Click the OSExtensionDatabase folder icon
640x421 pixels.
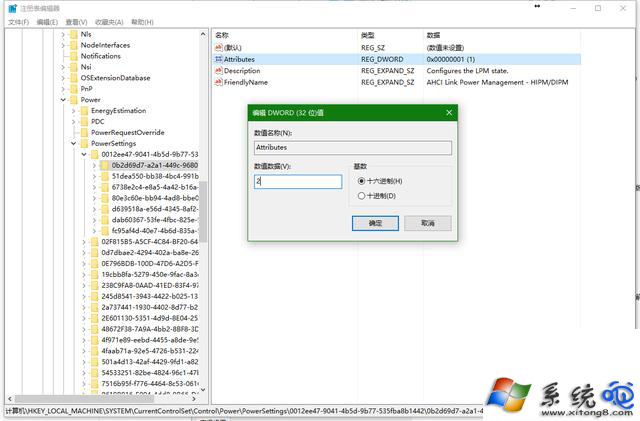pyautogui.click(x=73, y=77)
